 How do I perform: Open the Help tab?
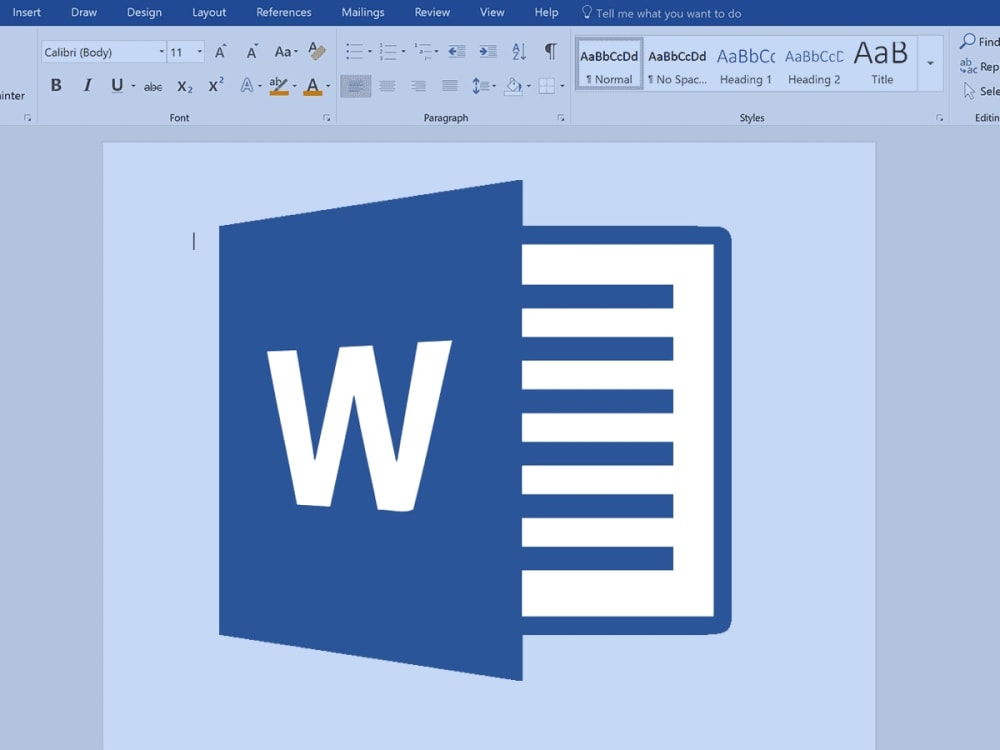547,13
